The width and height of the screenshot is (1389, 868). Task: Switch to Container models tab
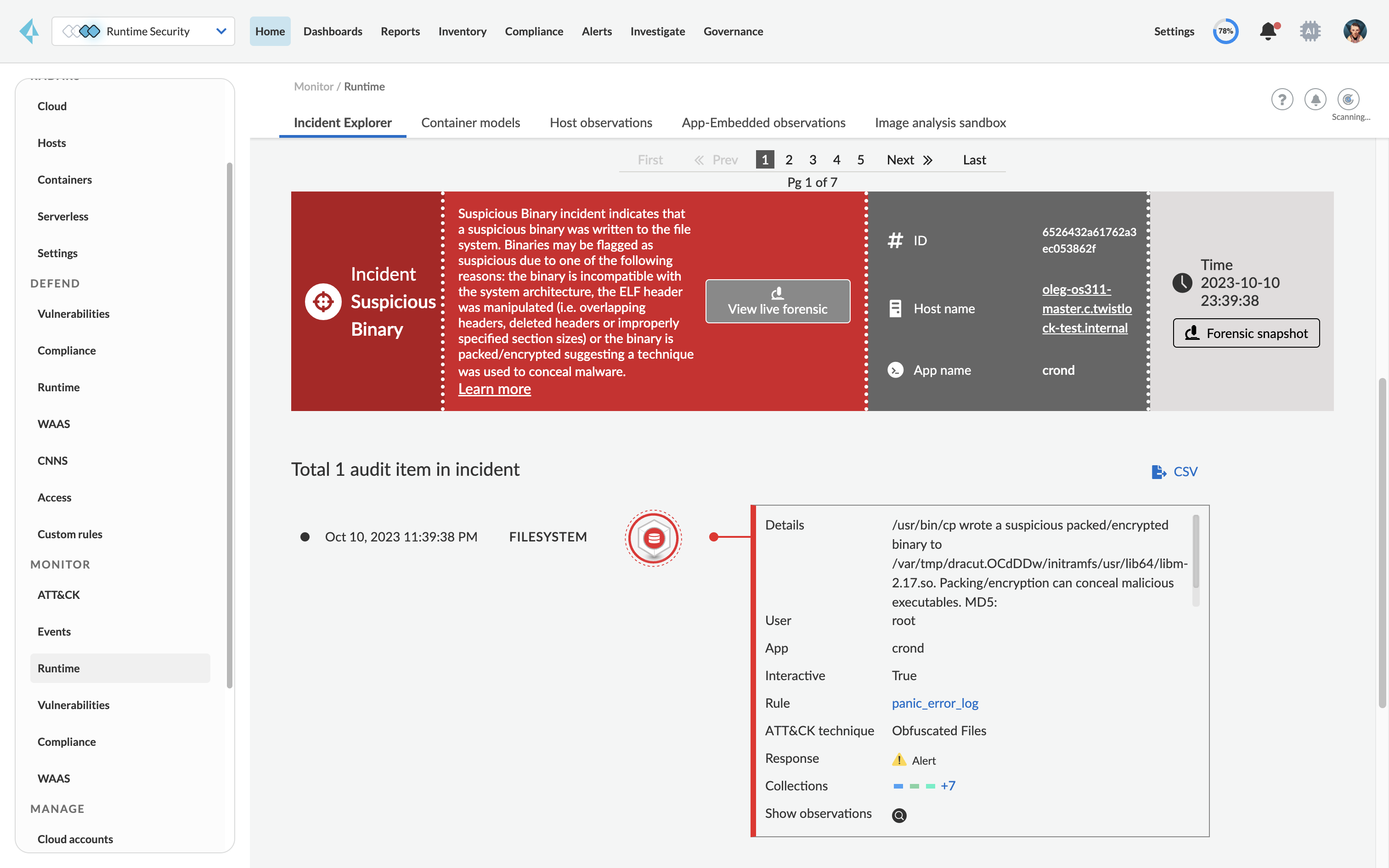tap(470, 122)
